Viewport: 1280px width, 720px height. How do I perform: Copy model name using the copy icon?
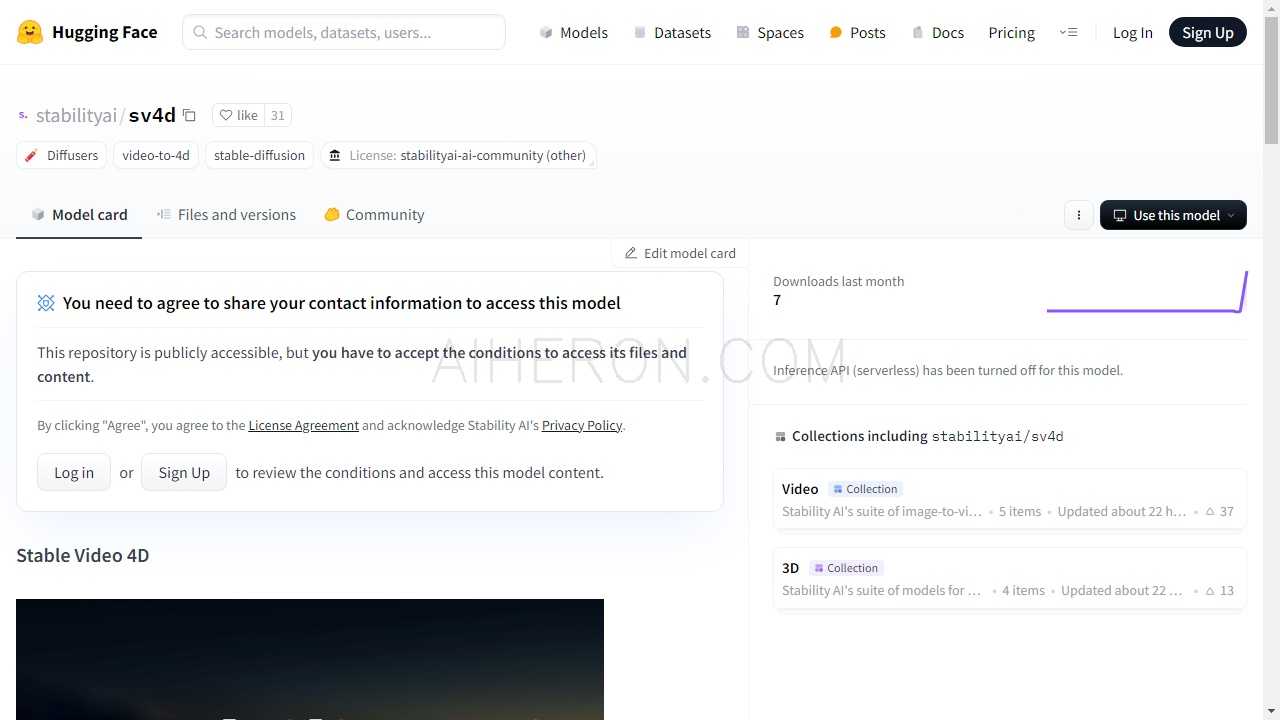point(189,115)
